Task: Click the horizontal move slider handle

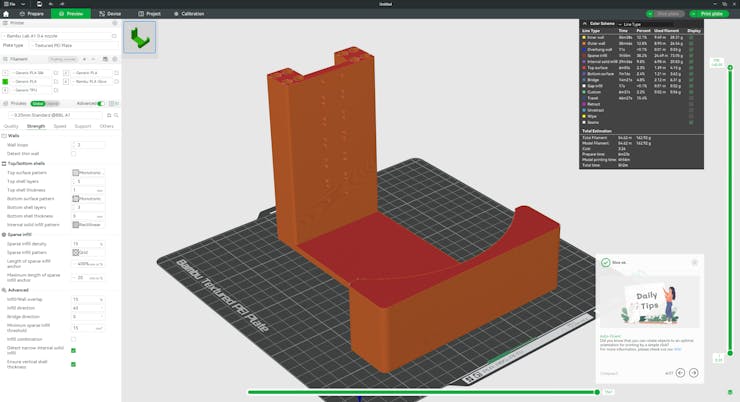Action: (597, 392)
